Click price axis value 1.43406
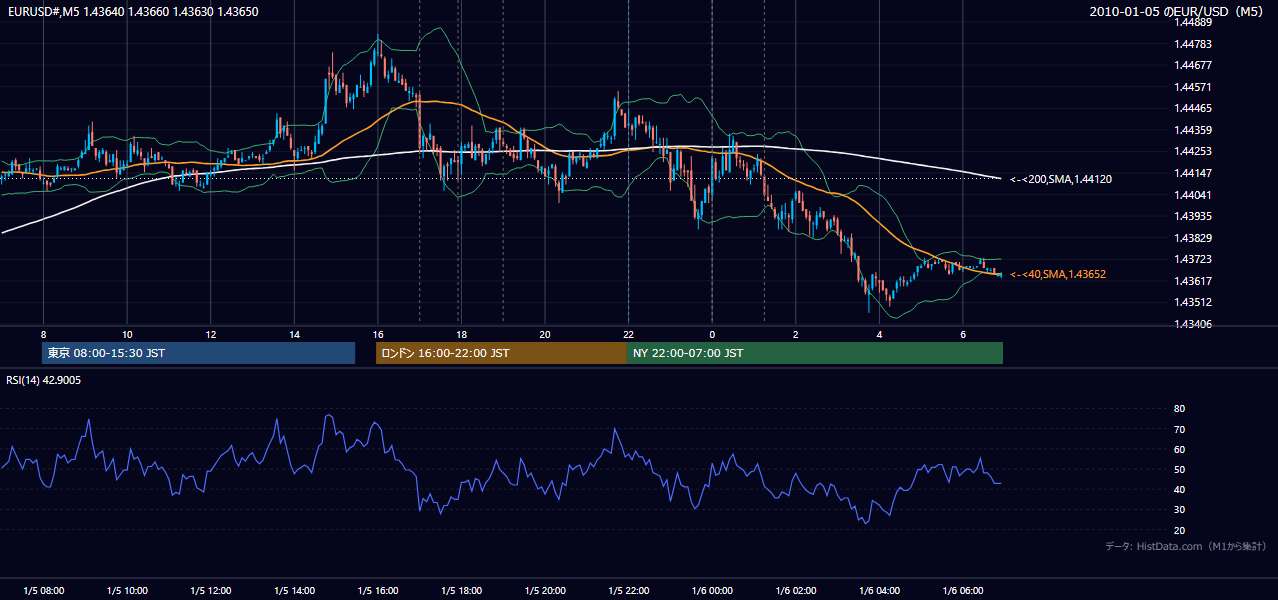1278x600 pixels. point(1193,324)
